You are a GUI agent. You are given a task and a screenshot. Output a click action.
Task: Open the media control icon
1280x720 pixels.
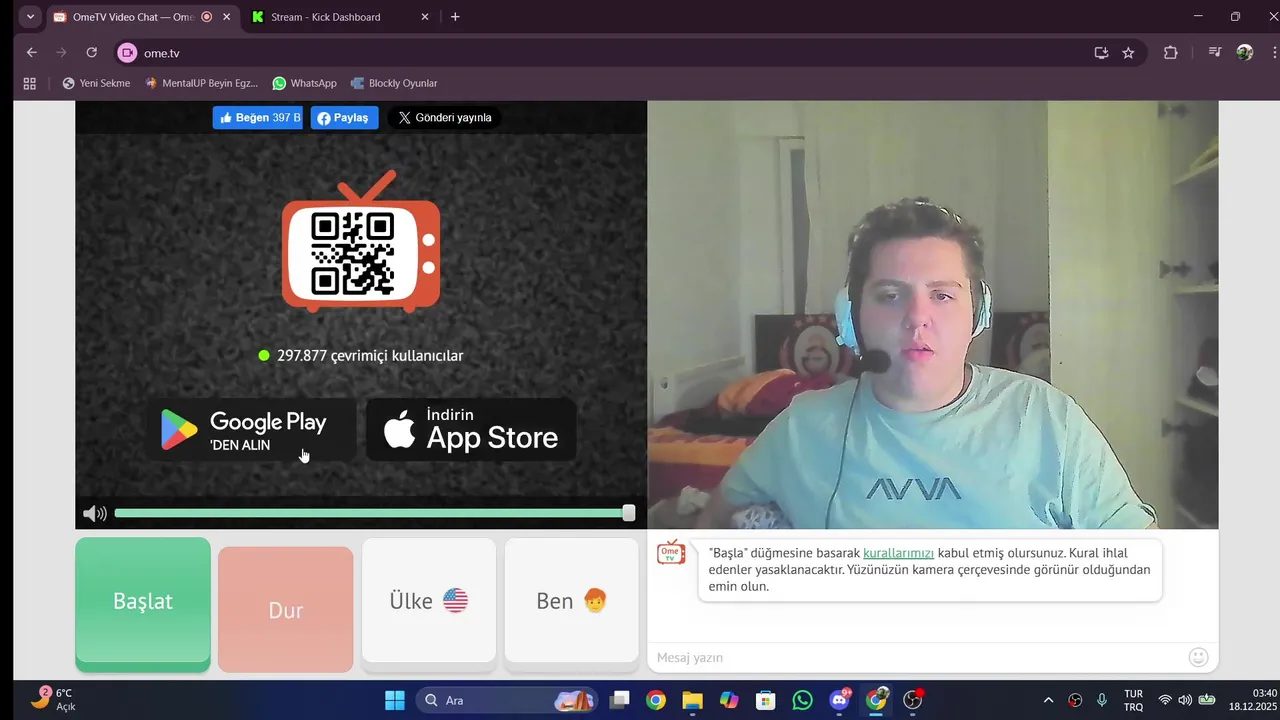[x=1215, y=53]
